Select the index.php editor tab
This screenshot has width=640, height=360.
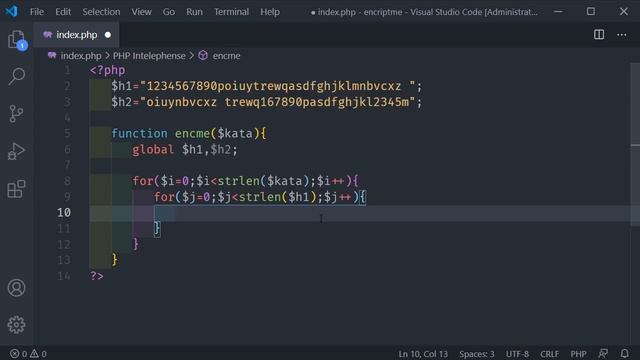coord(76,35)
